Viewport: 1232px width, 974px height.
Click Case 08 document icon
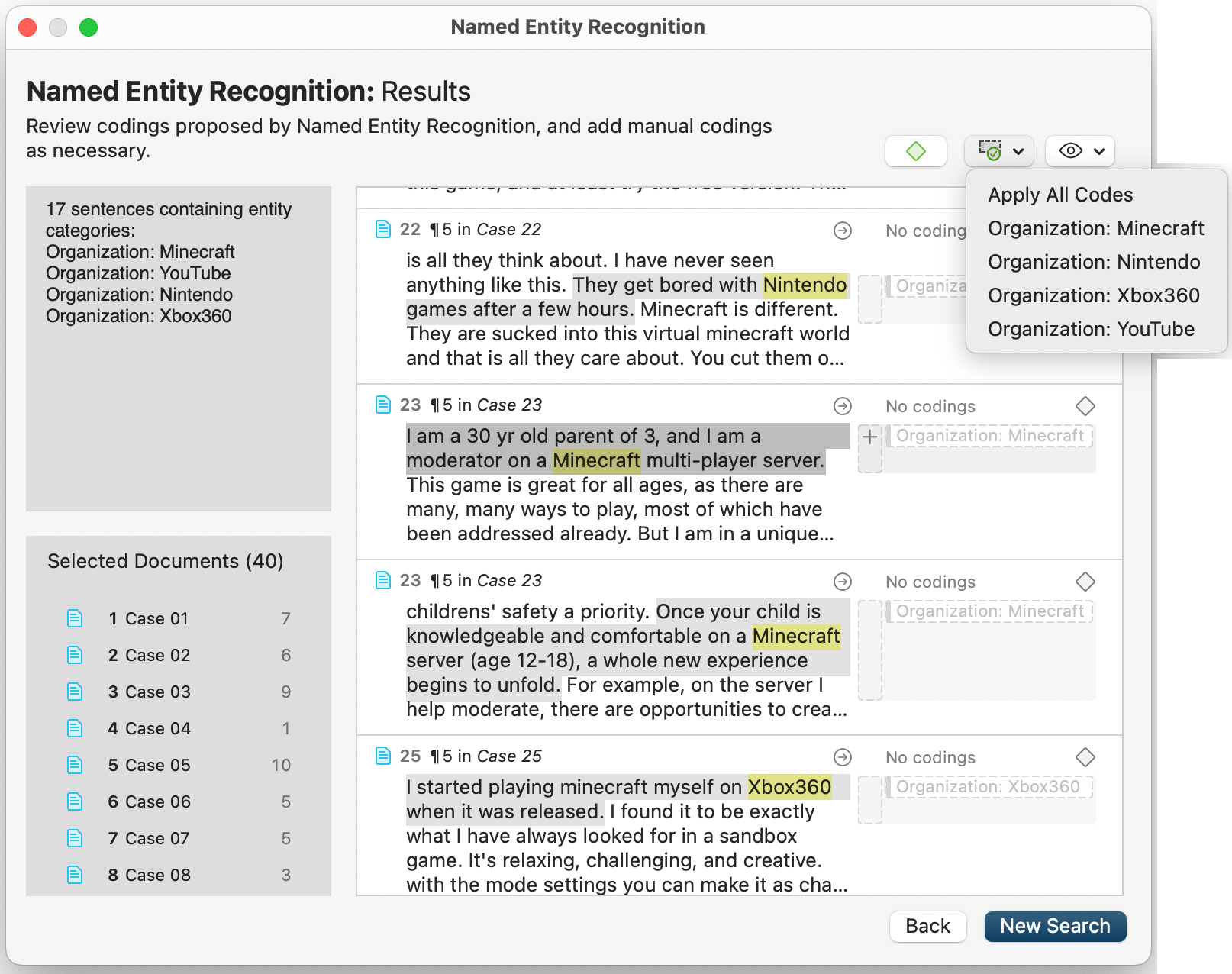(75, 875)
